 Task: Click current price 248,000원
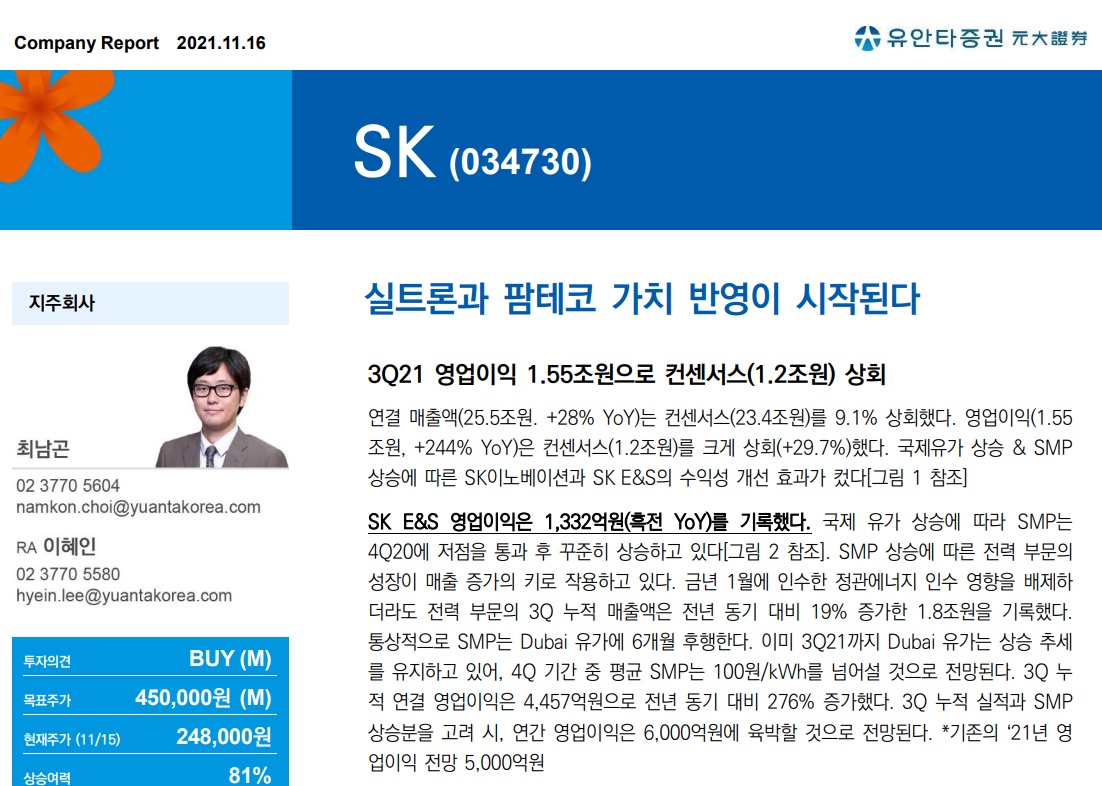coord(223,737)
